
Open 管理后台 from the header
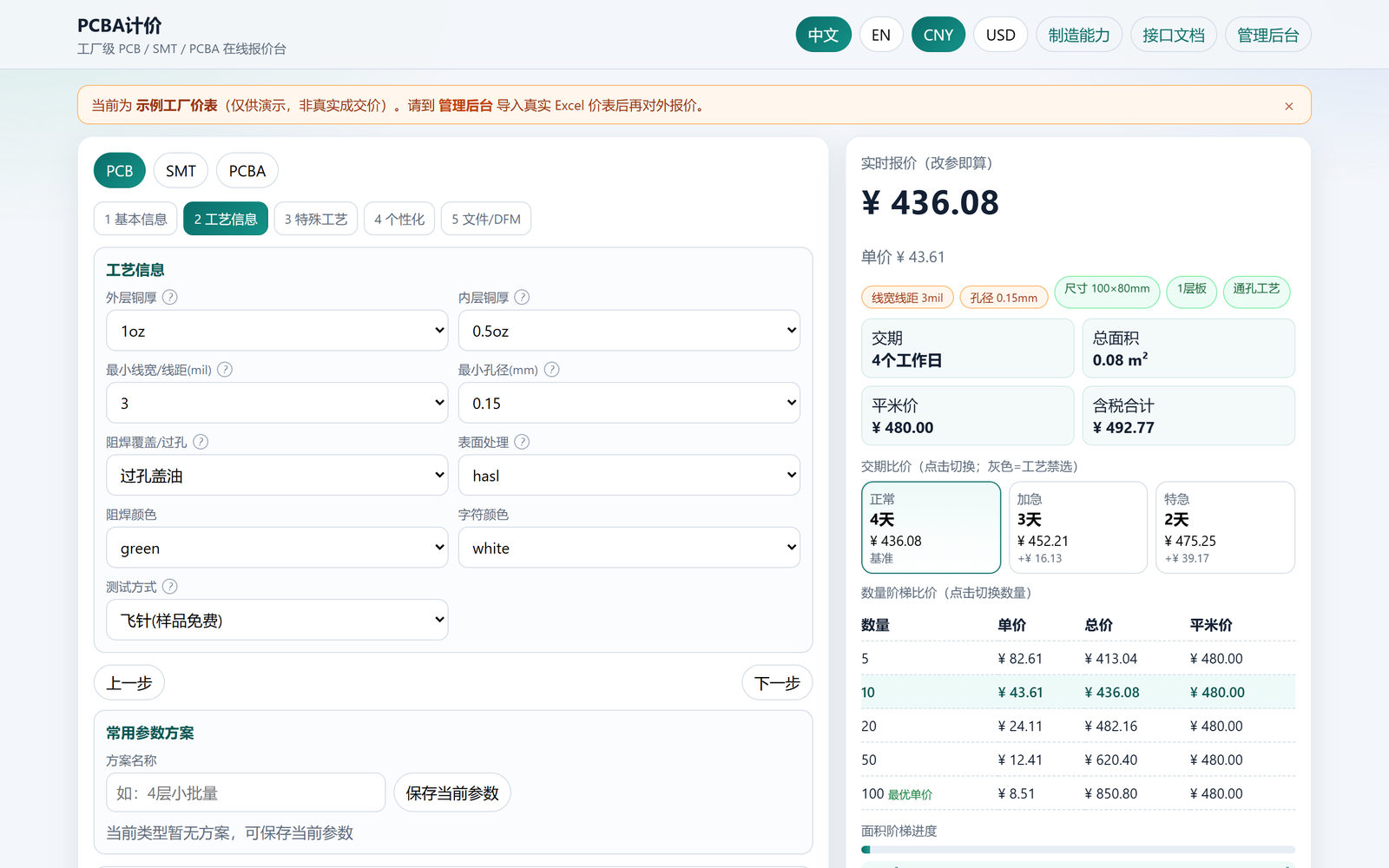pyautogui.click(x=1268, y=35)
